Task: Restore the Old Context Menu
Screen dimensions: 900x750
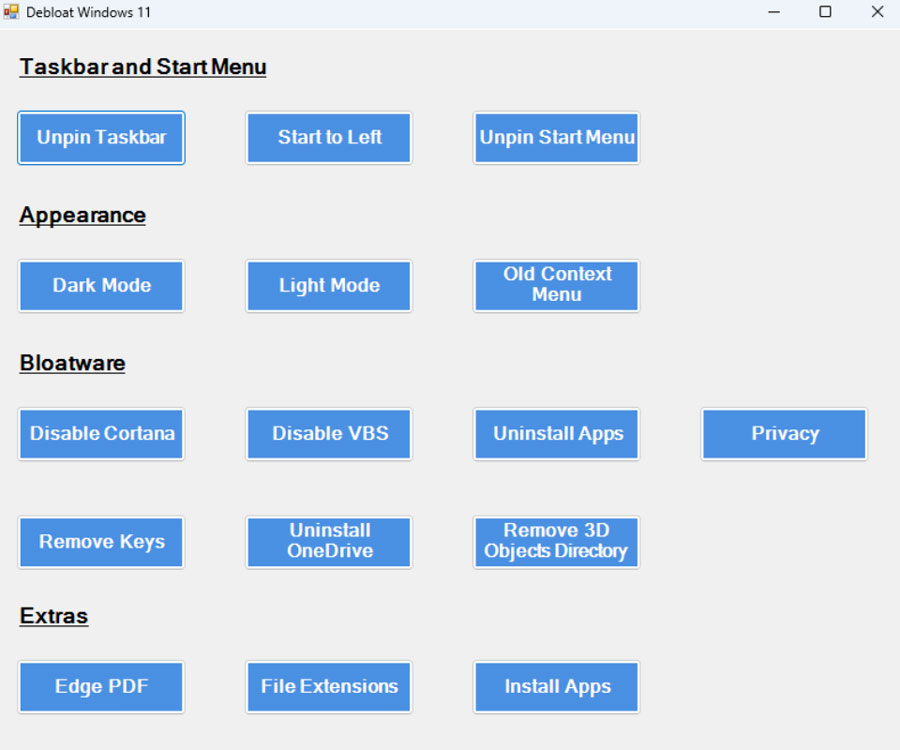Action: (557, 286)
